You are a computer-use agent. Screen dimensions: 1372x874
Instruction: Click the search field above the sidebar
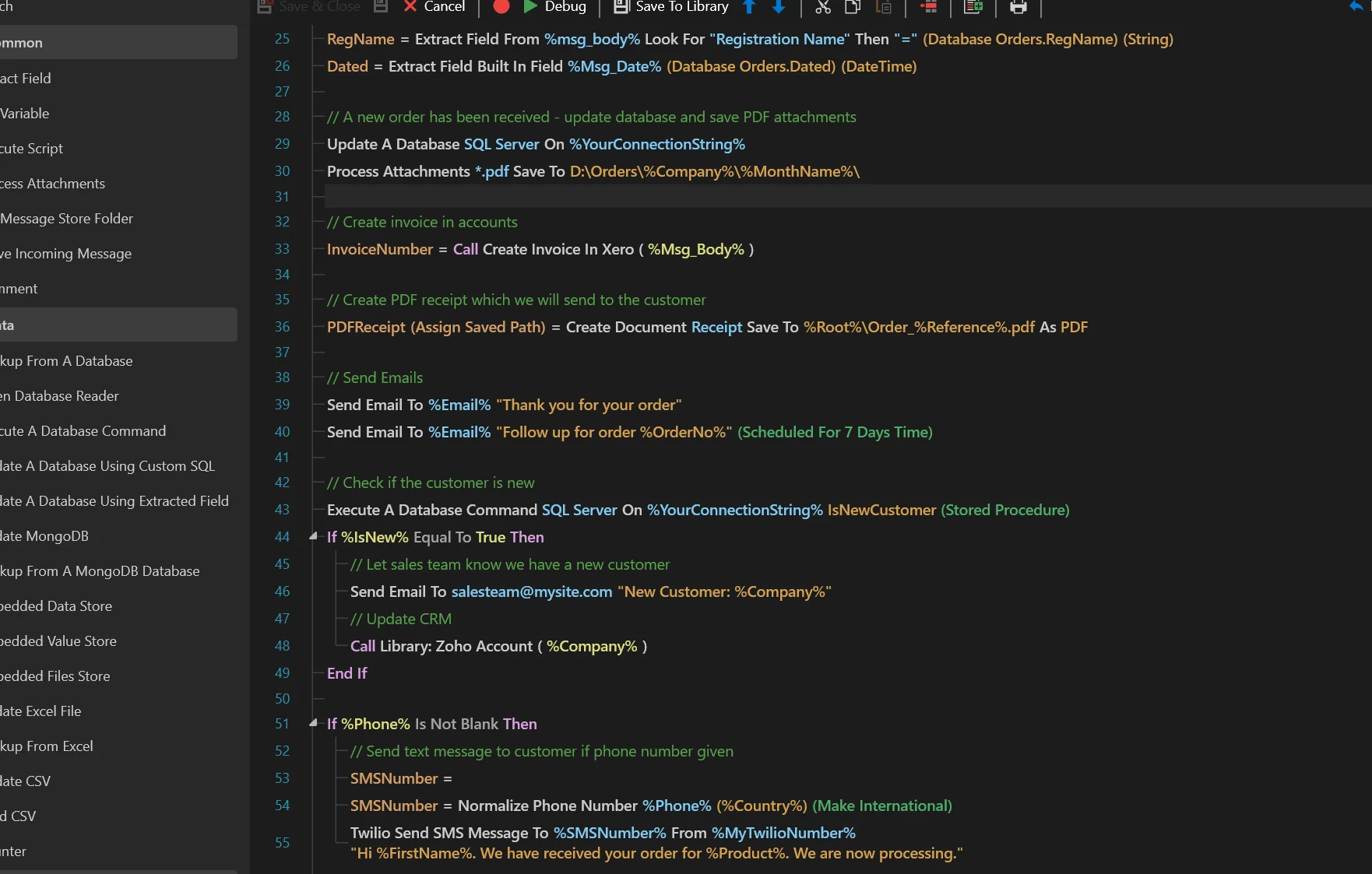[x=117, y=6]
